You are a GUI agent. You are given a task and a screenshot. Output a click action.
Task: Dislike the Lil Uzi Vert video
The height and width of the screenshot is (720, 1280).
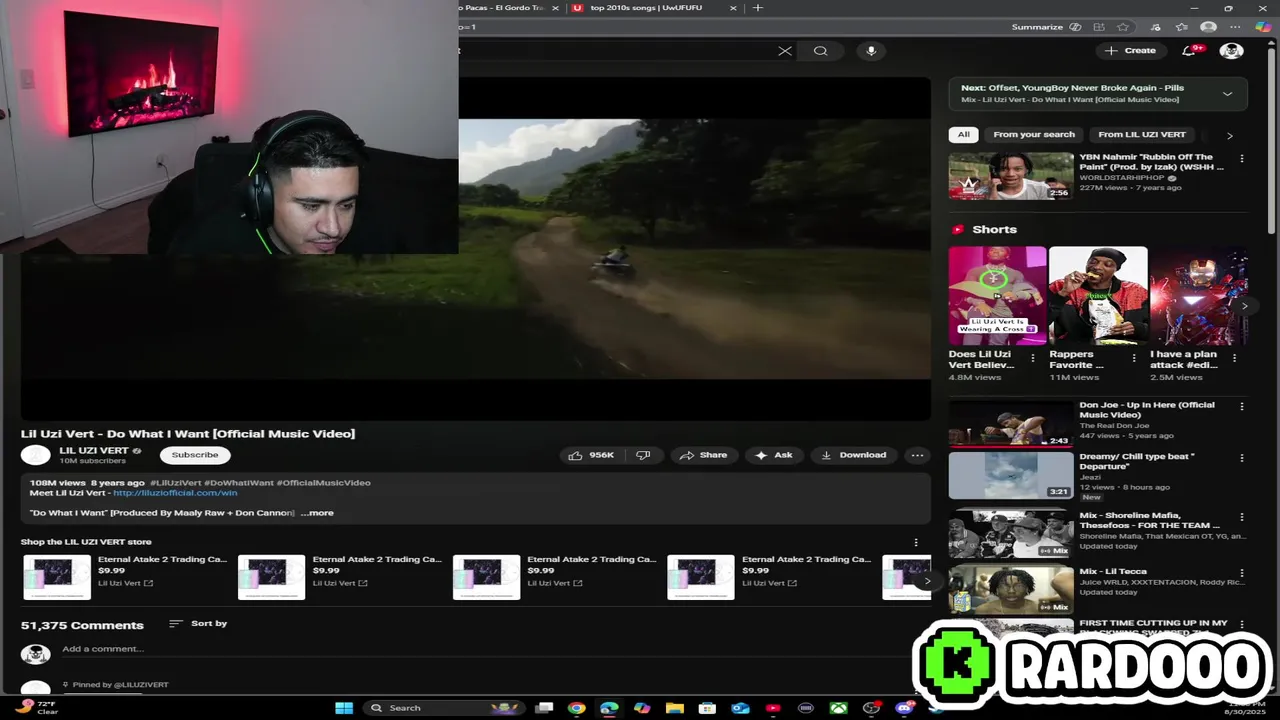click(x=643, y=455)
